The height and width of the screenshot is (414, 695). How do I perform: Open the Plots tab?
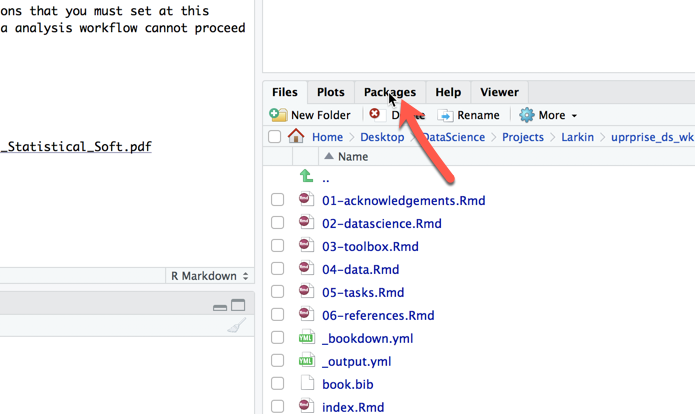tap(331, 92)
